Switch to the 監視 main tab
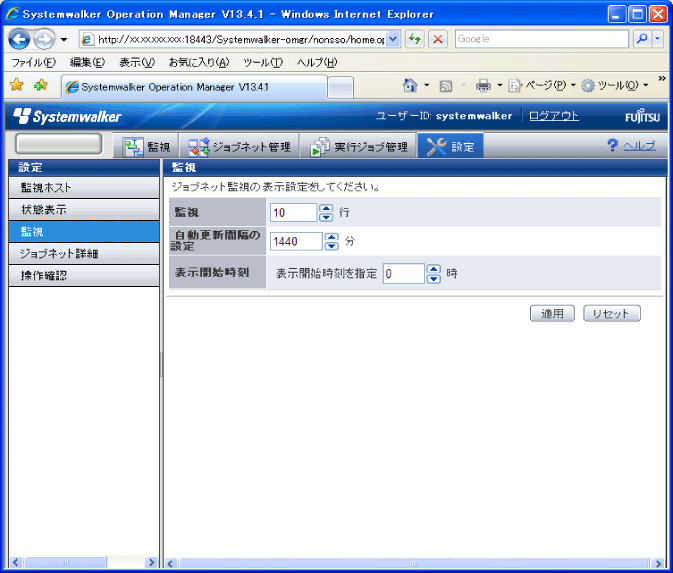 147,147
